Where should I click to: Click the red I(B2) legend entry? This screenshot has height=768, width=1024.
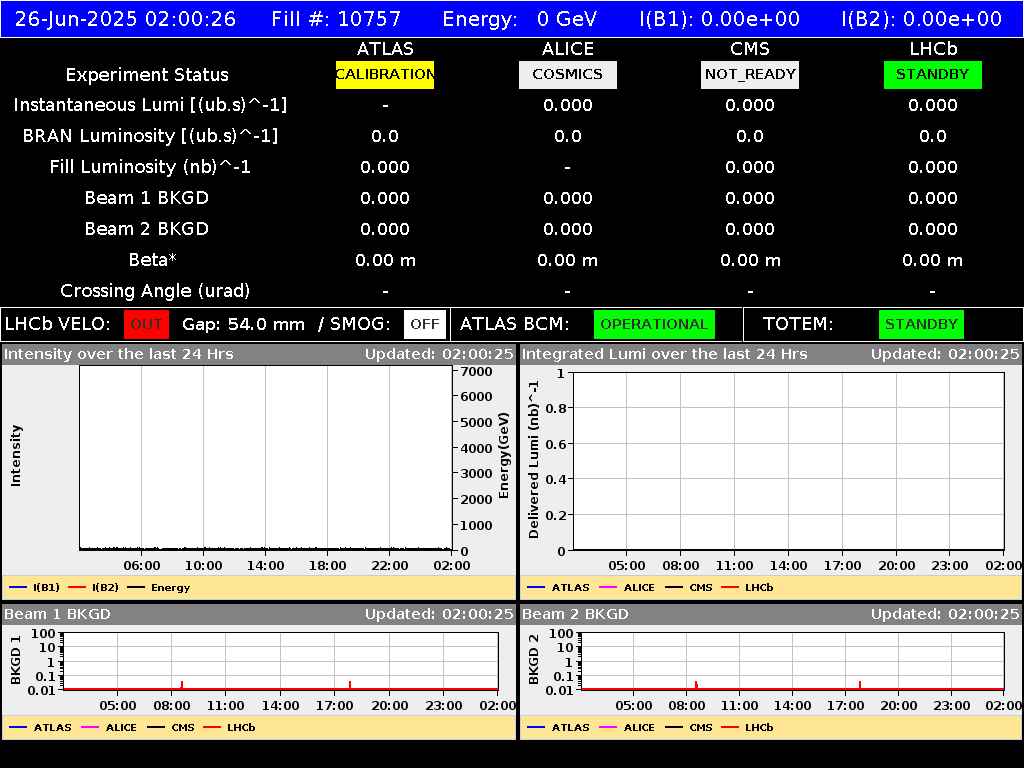pyautogui.click(x=93, y=588)
